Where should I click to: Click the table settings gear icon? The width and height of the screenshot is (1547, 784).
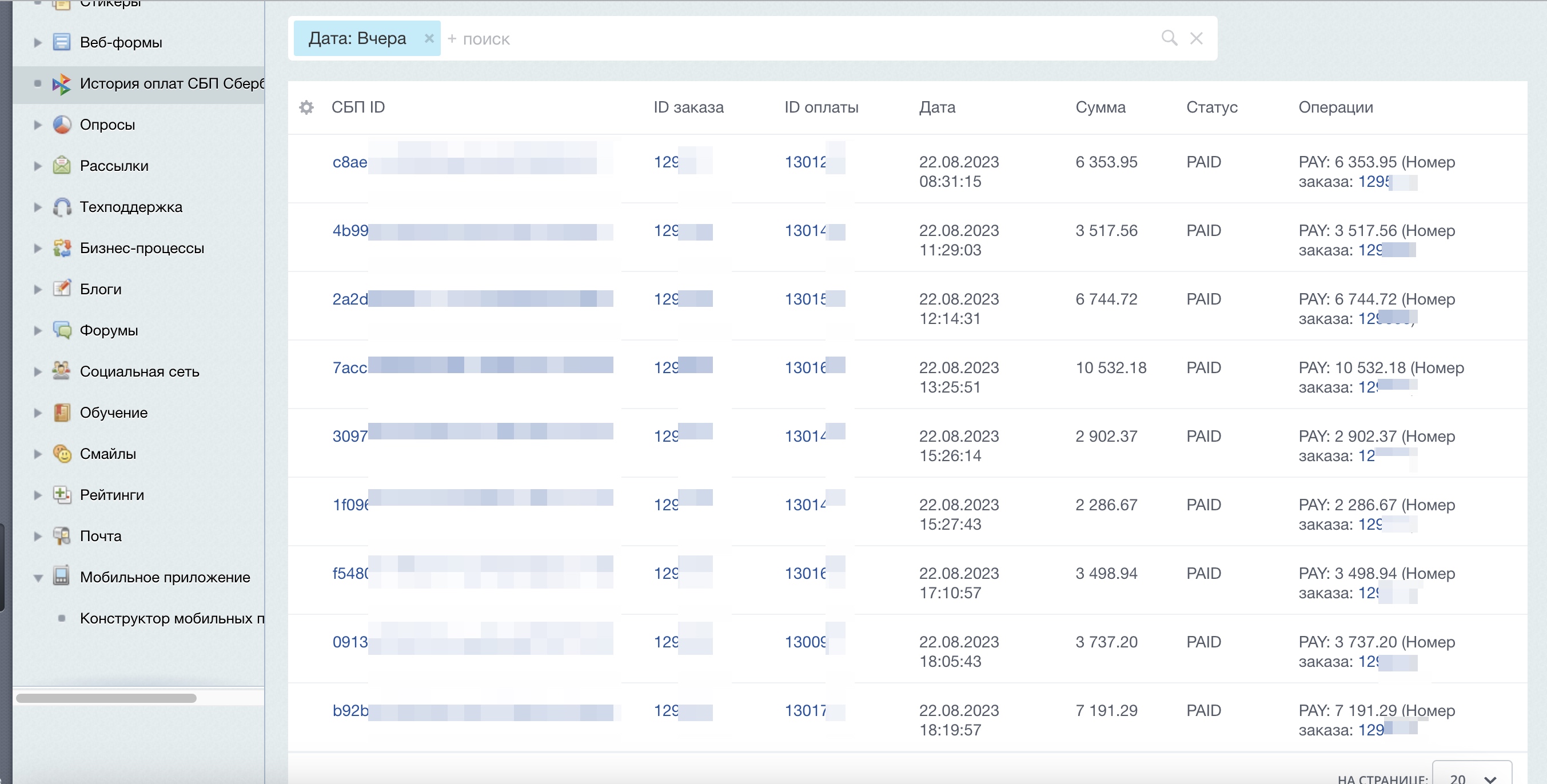coord(306,107)
